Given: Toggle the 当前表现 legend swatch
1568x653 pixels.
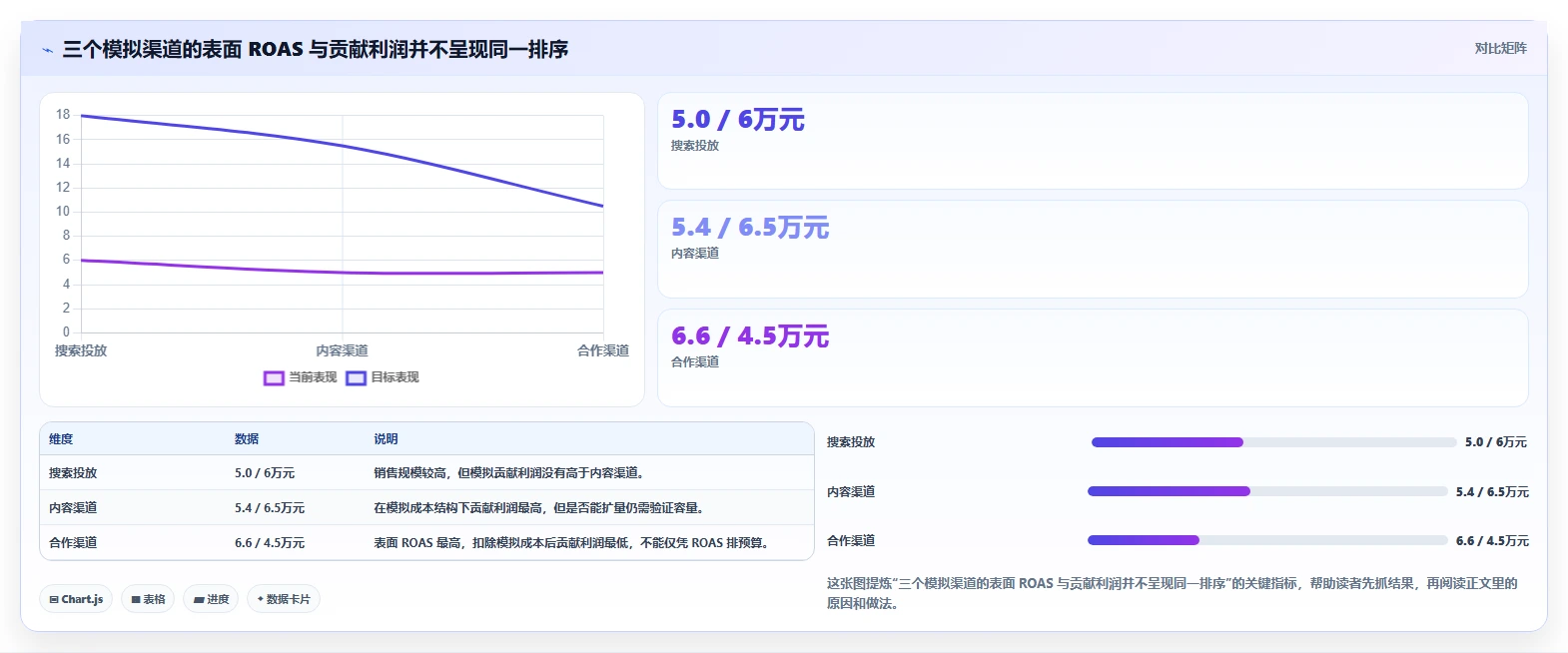Looking at the screenshot, I should click(x=274, y=377).
